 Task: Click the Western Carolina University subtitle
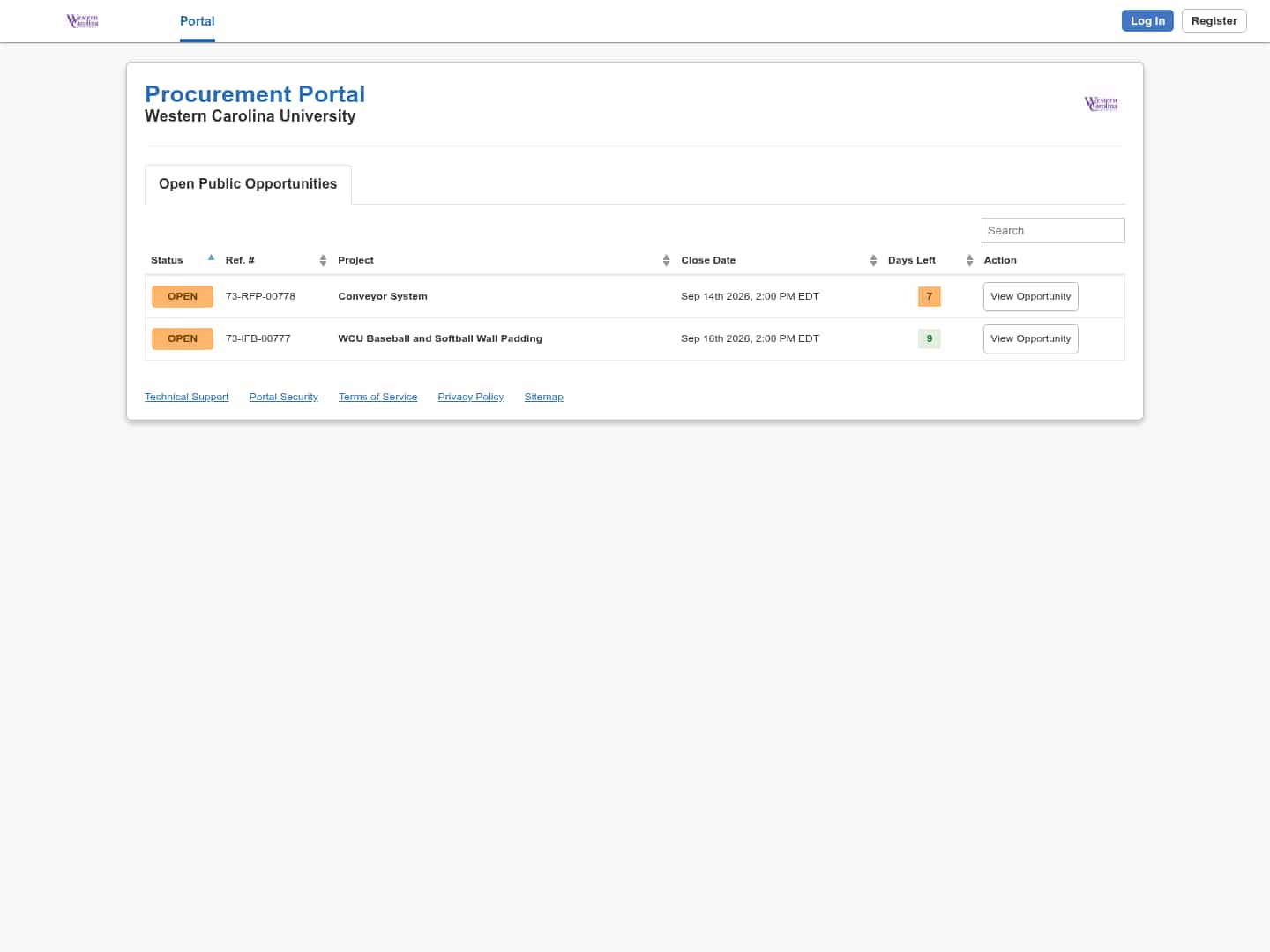(250, 116)
